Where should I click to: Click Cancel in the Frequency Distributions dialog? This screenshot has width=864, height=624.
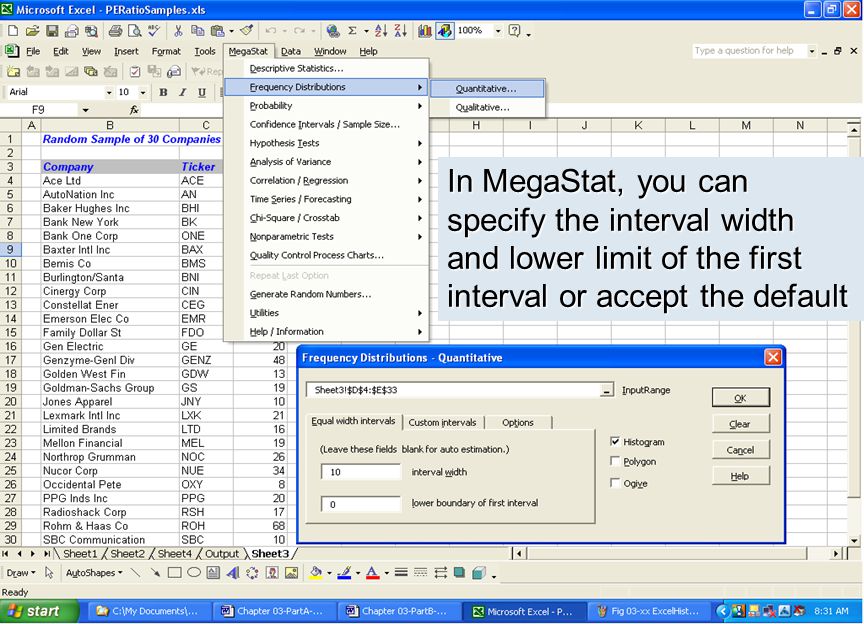click(740, 450)
